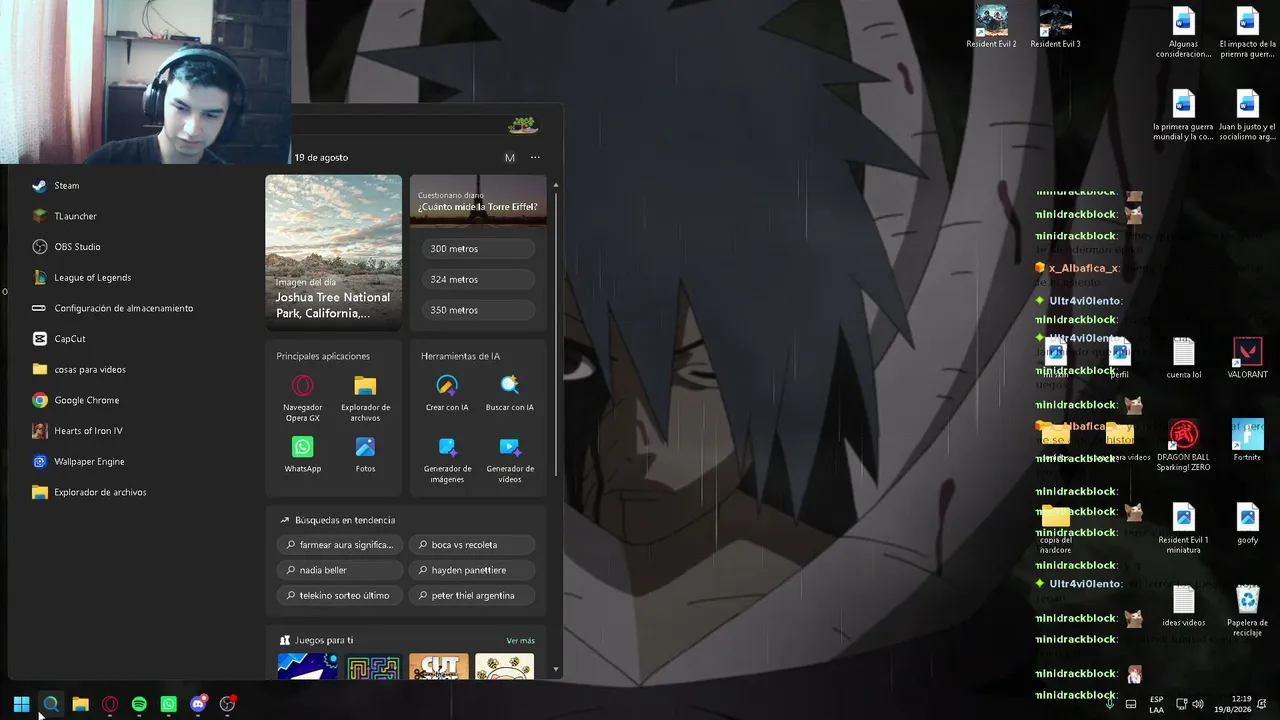Click the Windows Start button

(21, 704)
